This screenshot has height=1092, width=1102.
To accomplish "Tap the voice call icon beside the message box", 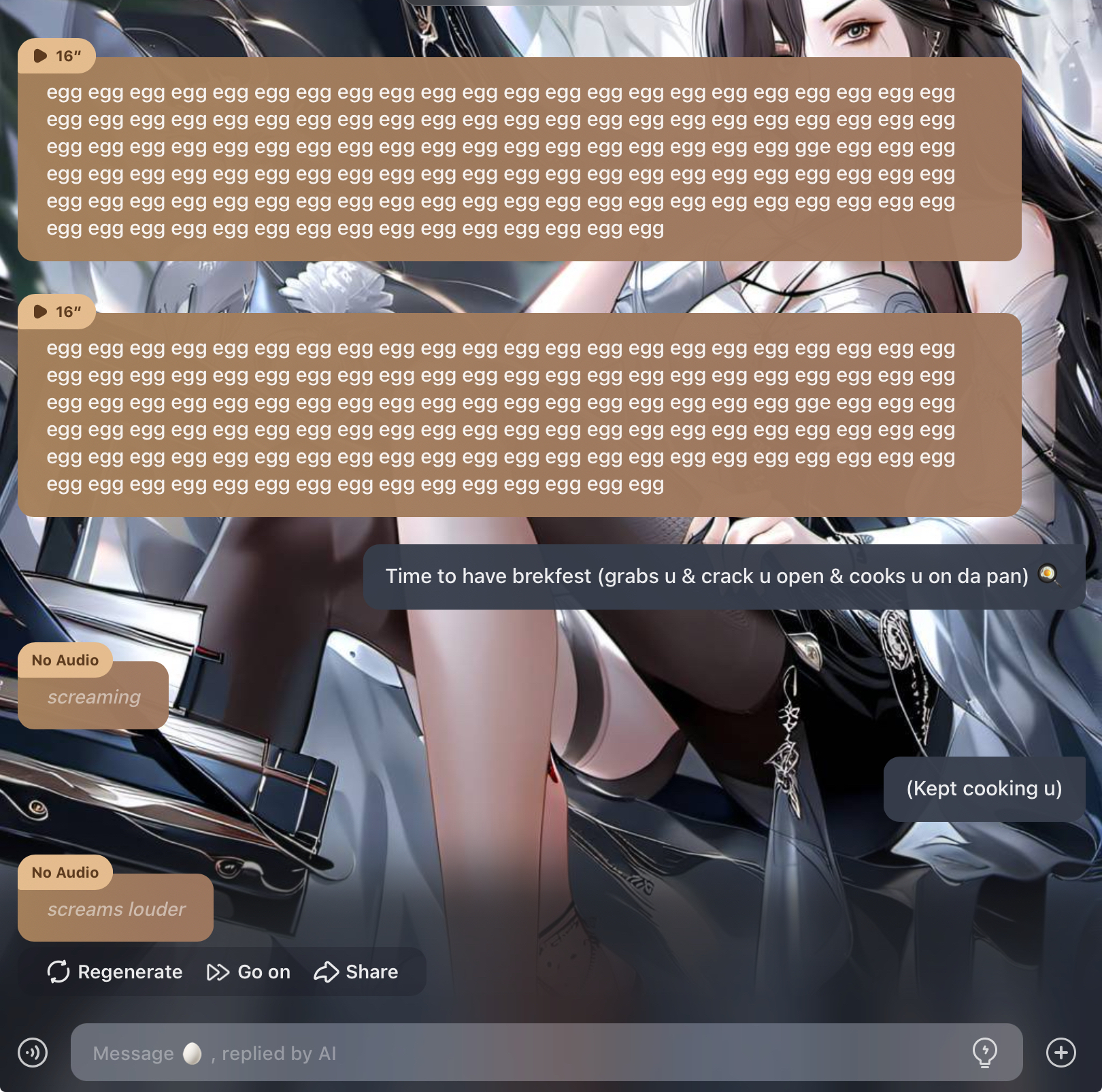I will [x=33, y=1053].
